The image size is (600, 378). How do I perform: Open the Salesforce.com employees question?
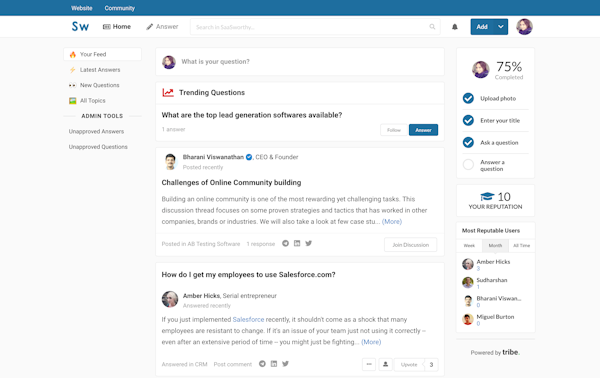pyautogui.click(x=248, y=275)
